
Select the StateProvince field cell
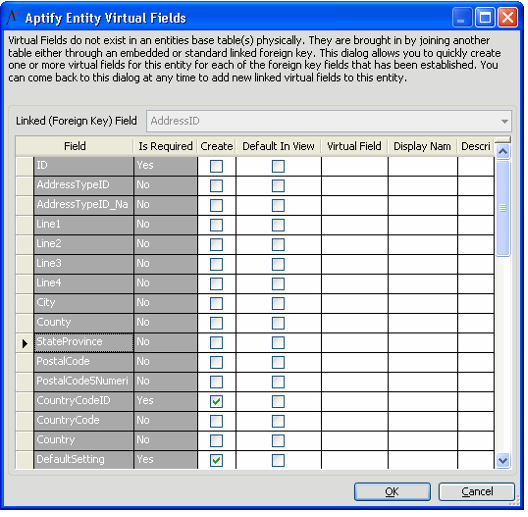coord(84,343)
